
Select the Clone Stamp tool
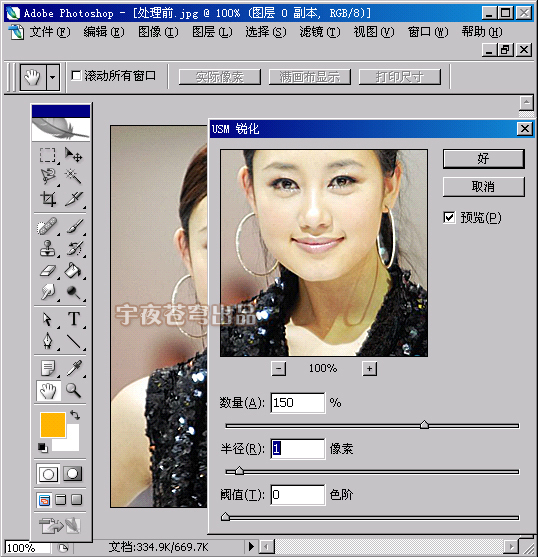[48, 248]
